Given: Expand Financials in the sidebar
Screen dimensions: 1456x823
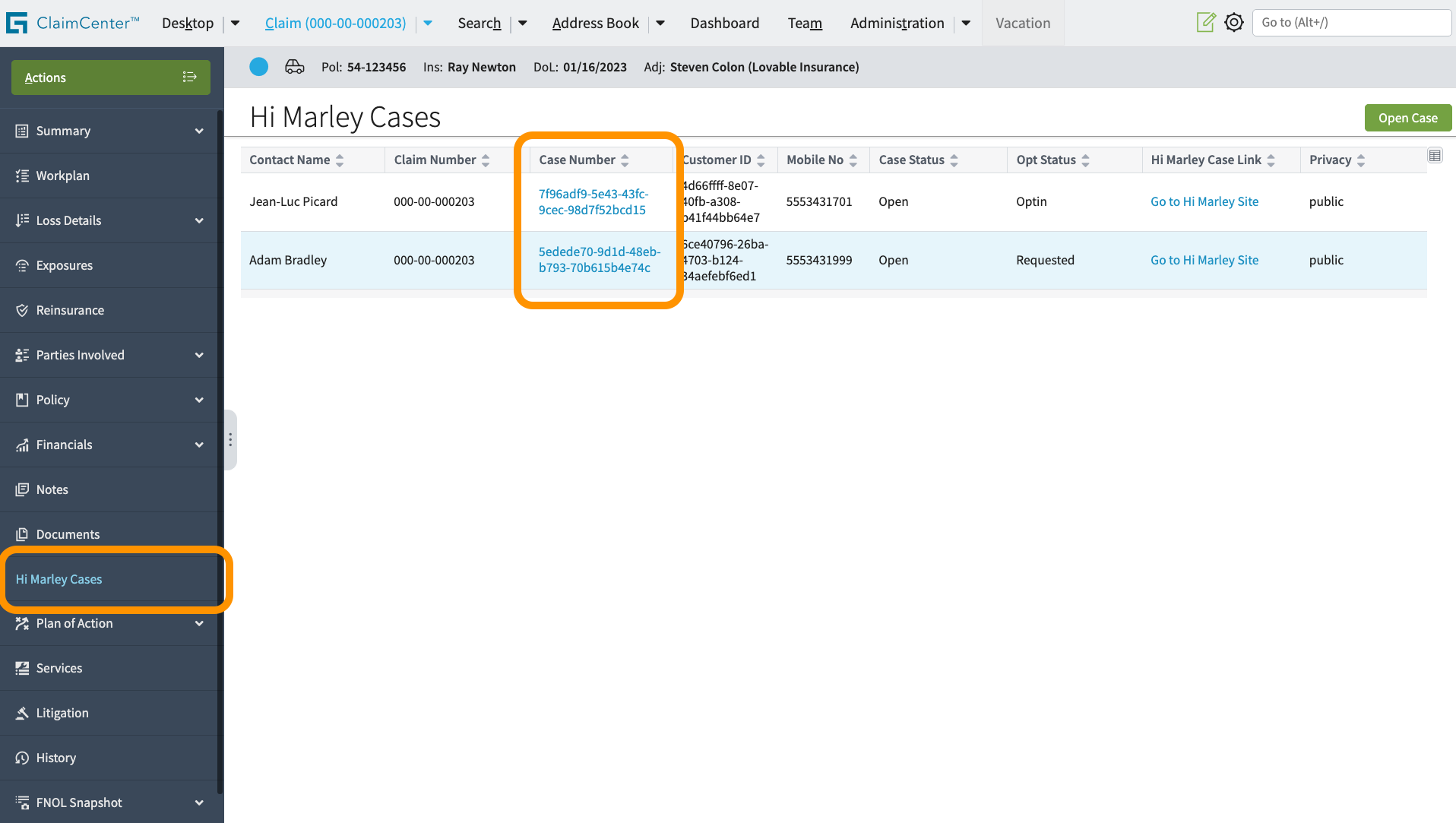Looking at the screenshot, I should 199,445.
